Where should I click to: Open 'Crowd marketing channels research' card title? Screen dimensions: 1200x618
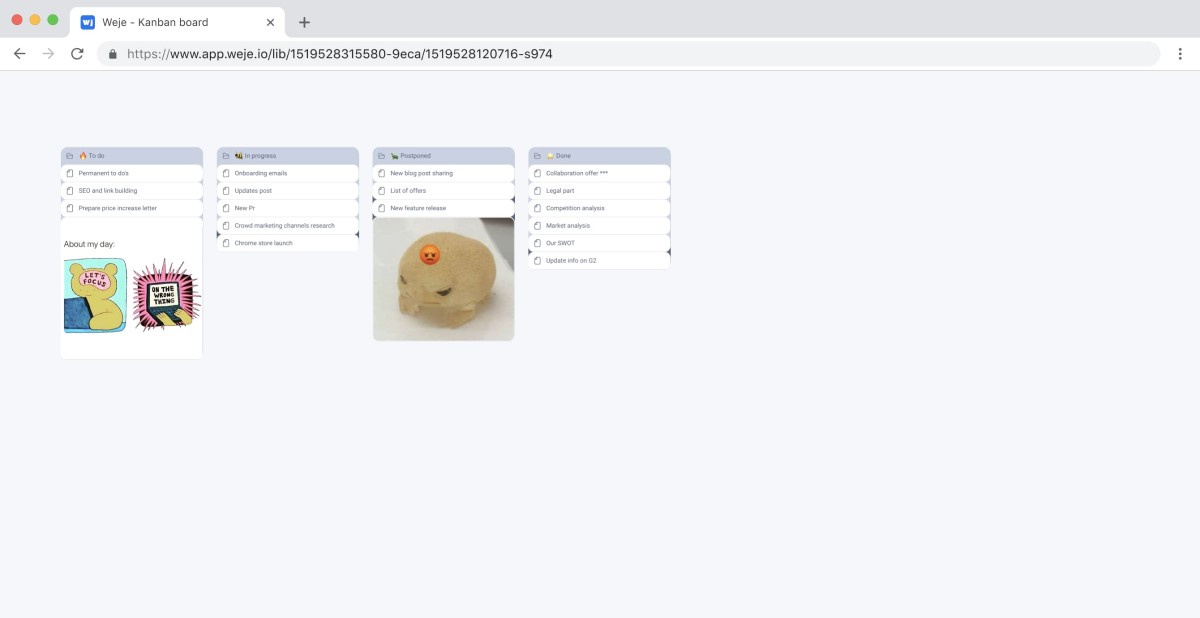285,226
